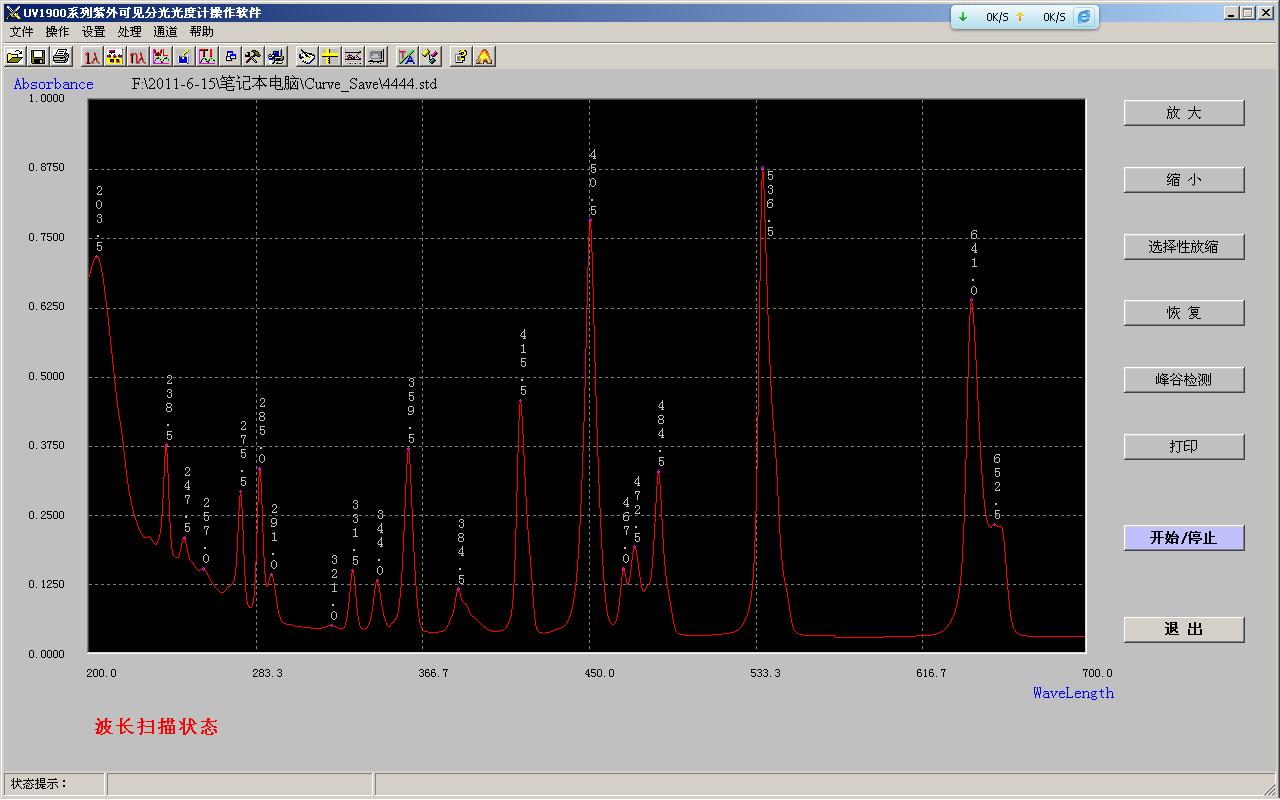Open the 通道 menu
Viewport: 1280px width, 800px height.
pyautogui.click(x=165, y=32)
